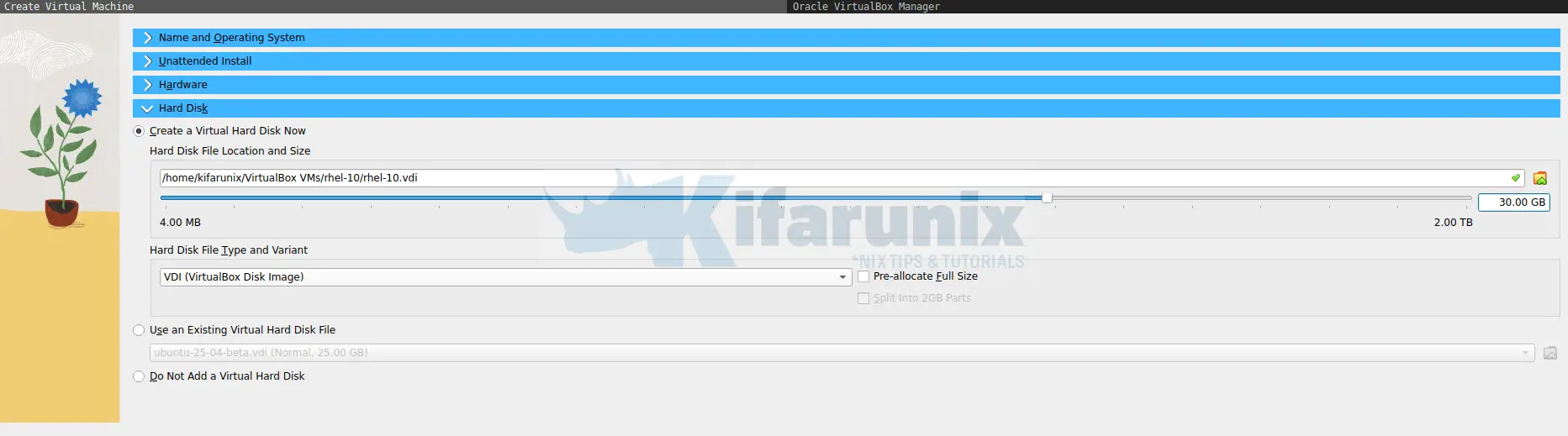Image resolution: width=1568 pixels, height=436 pixels.
Task: Click the disk size slider handle
Action: point(1047,197)
